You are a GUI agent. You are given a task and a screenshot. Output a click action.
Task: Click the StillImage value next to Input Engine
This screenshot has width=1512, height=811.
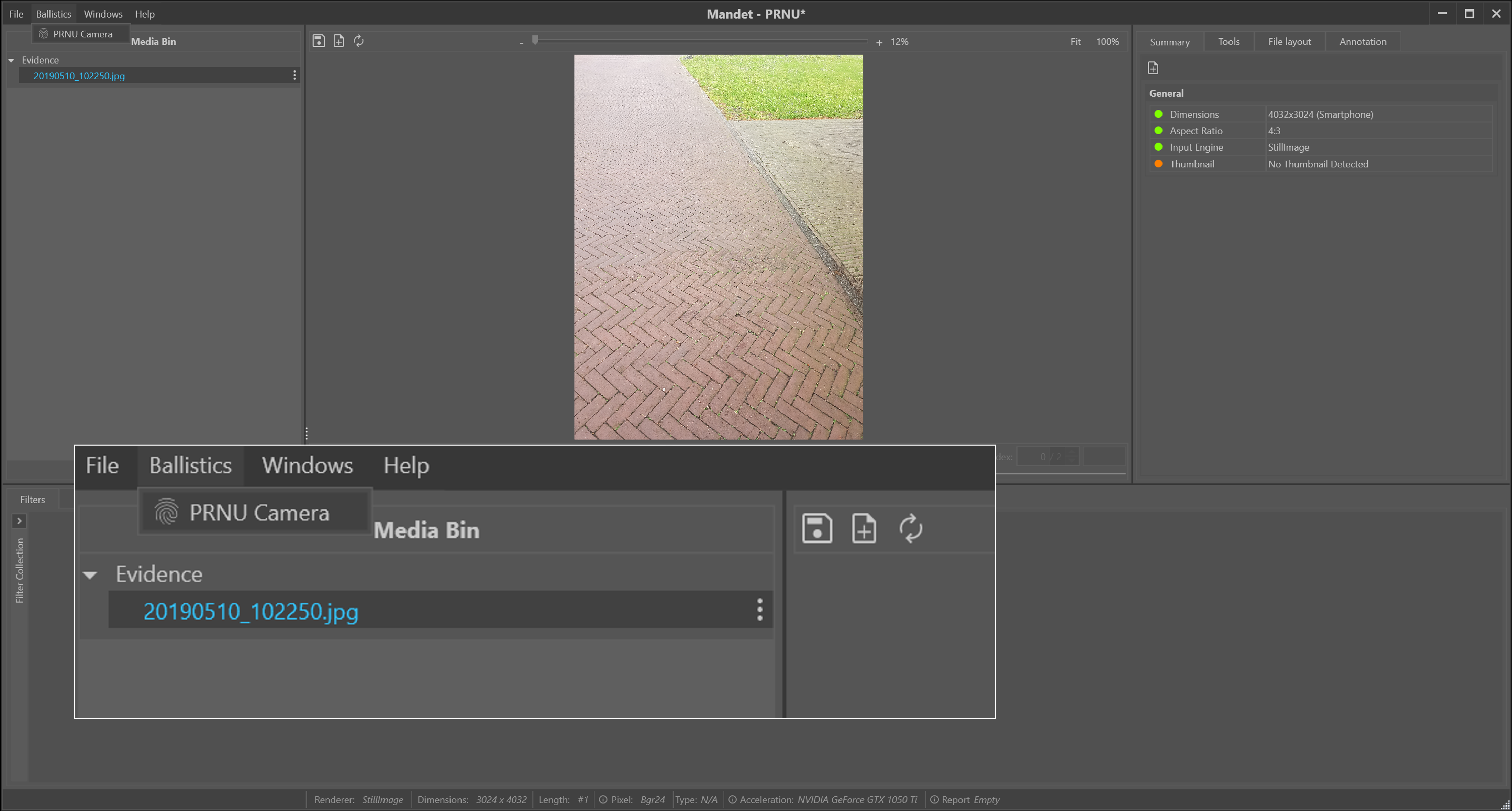(x=1288, y=147)
